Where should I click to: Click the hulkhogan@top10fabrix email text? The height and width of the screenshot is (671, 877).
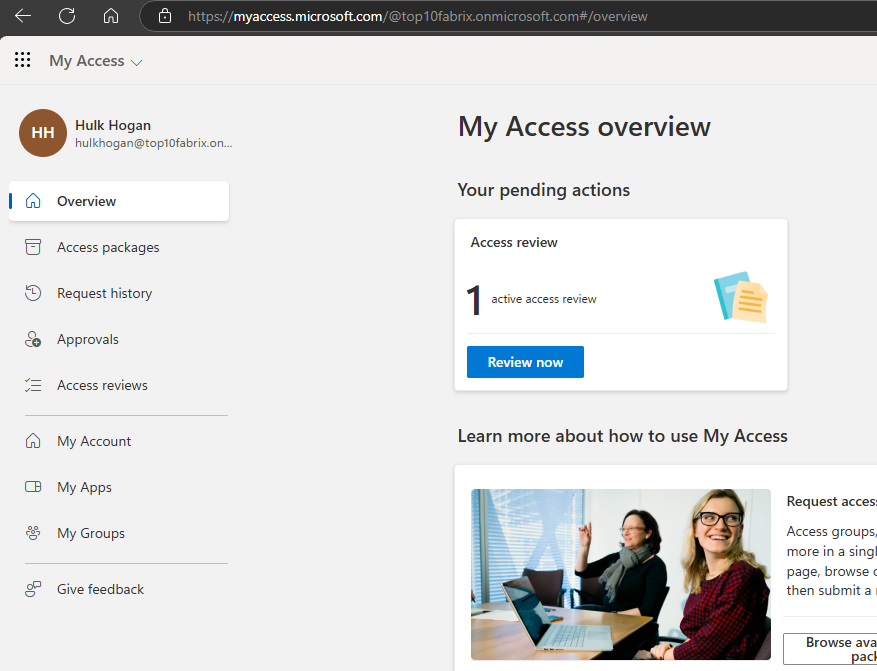click(154, 143)
